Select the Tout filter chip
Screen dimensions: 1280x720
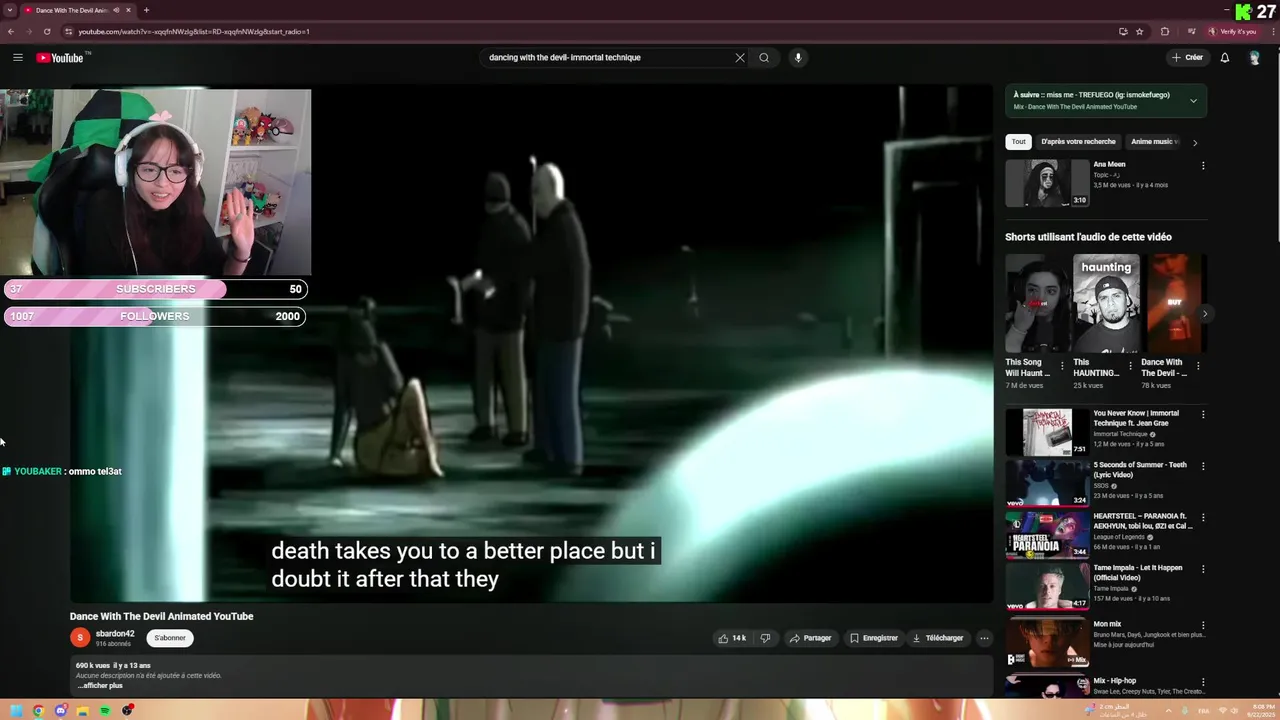coord(1018,142)
